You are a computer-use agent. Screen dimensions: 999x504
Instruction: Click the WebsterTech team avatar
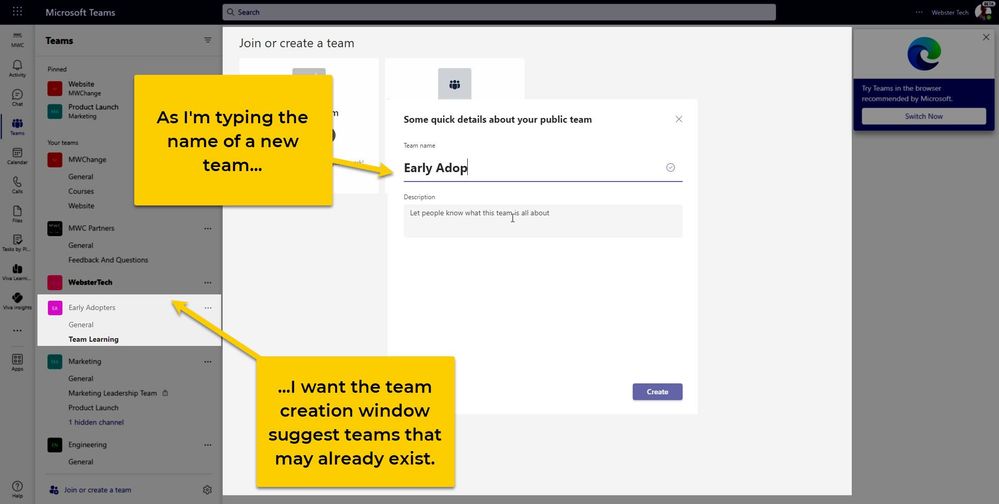click(55, 282)
